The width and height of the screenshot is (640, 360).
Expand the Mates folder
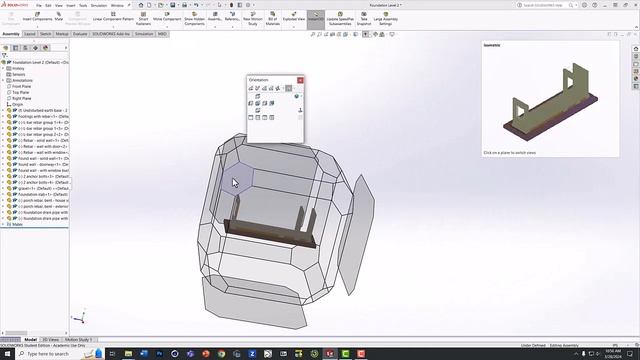tap(3, 224)
